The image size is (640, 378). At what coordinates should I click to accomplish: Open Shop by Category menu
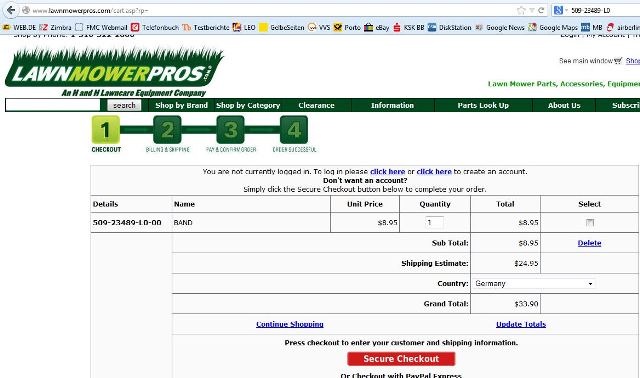pyautogui.click(x=248, y=105)
